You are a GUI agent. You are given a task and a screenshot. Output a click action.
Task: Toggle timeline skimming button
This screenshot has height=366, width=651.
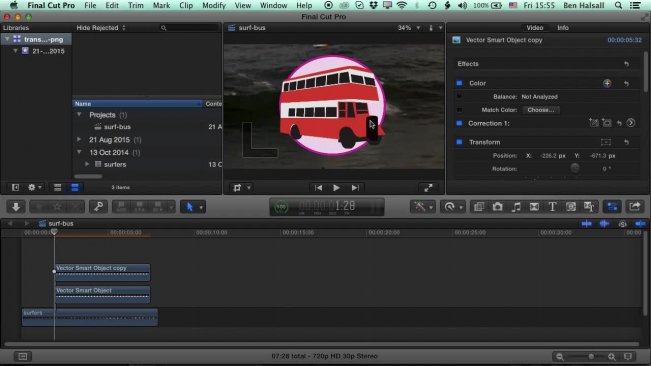(586, 224)
